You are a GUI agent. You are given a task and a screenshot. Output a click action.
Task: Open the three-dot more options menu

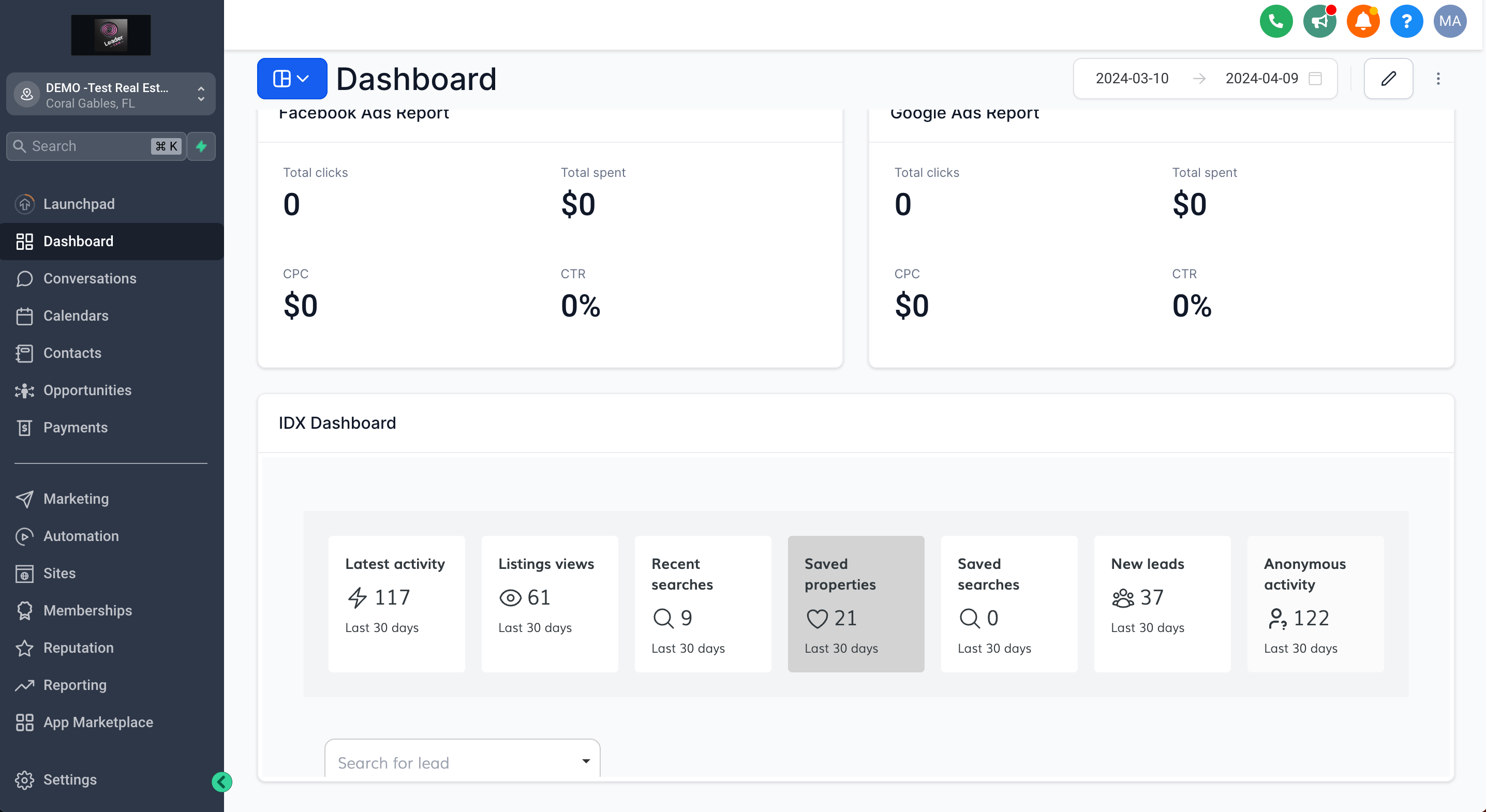coord(1437,79)
